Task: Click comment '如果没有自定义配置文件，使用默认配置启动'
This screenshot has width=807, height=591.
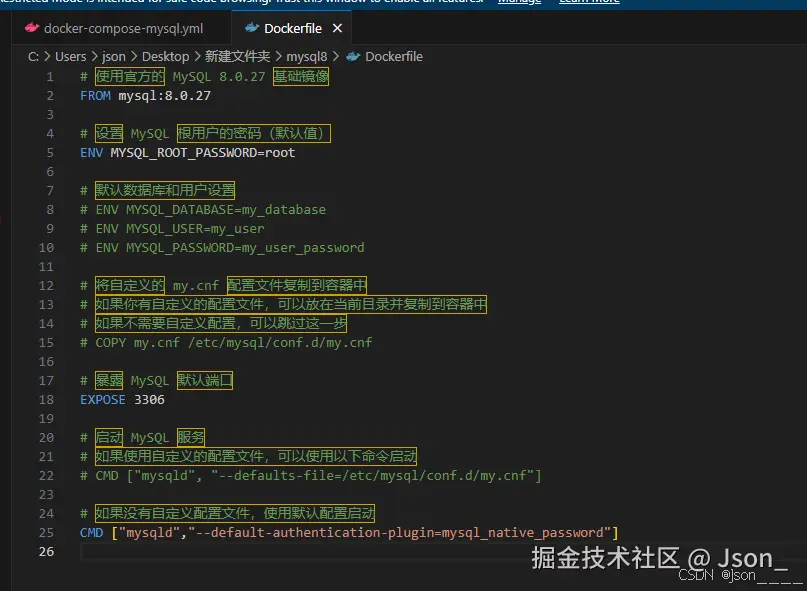Action: point(235,514)
